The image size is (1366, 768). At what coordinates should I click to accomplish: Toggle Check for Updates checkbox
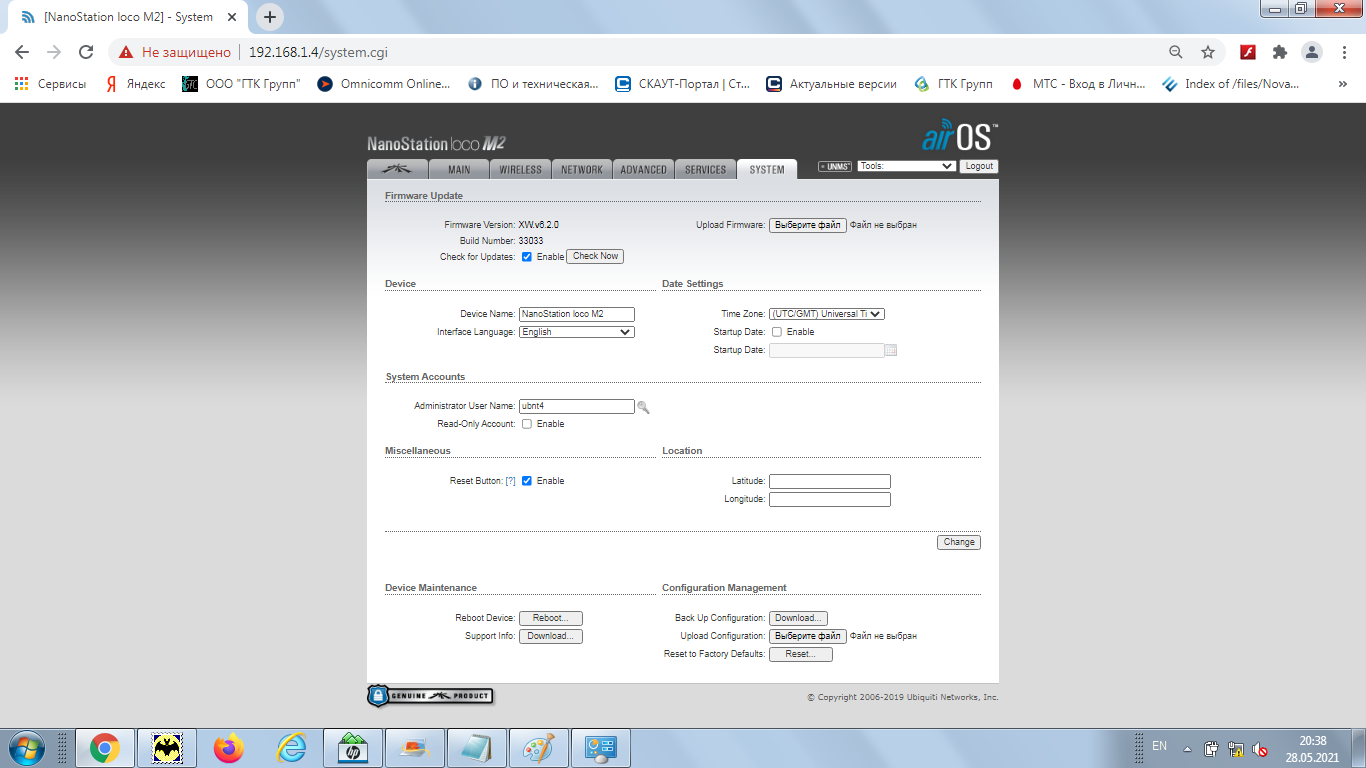527,257
